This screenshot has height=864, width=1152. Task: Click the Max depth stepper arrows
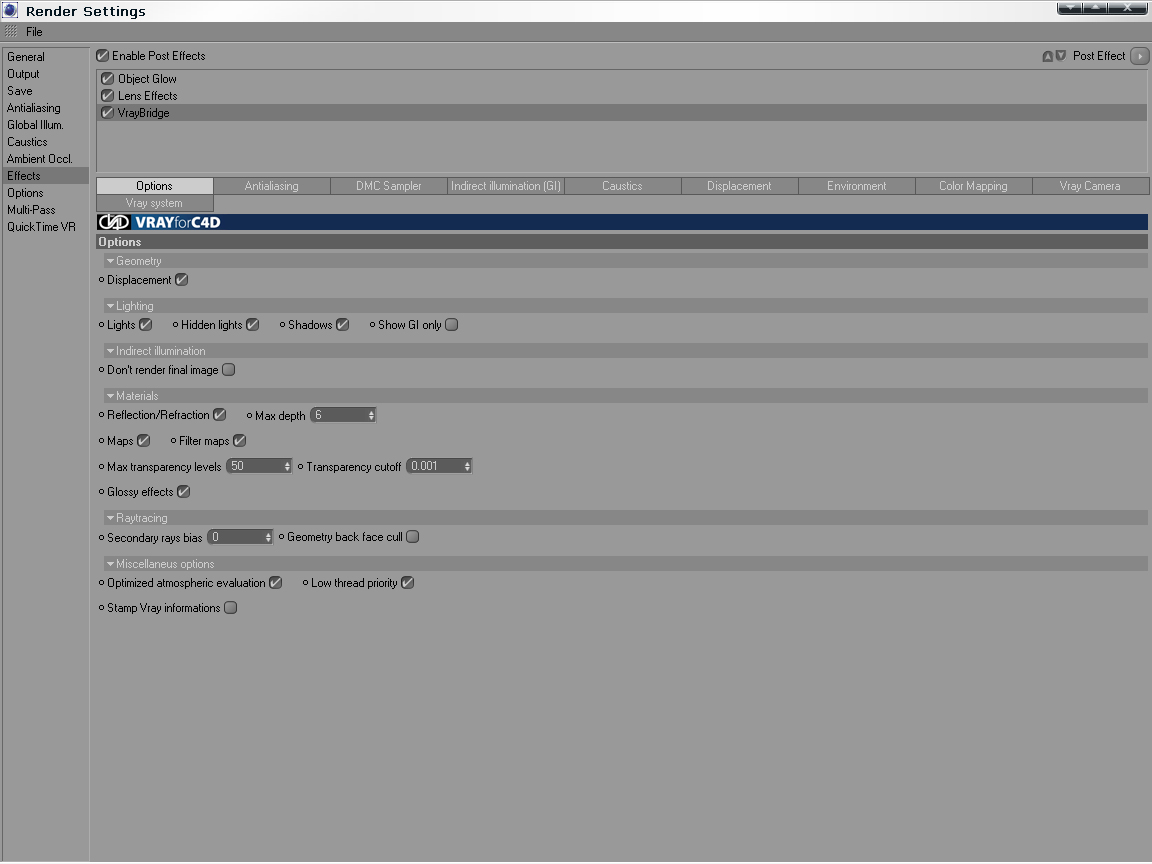[372, 415]
